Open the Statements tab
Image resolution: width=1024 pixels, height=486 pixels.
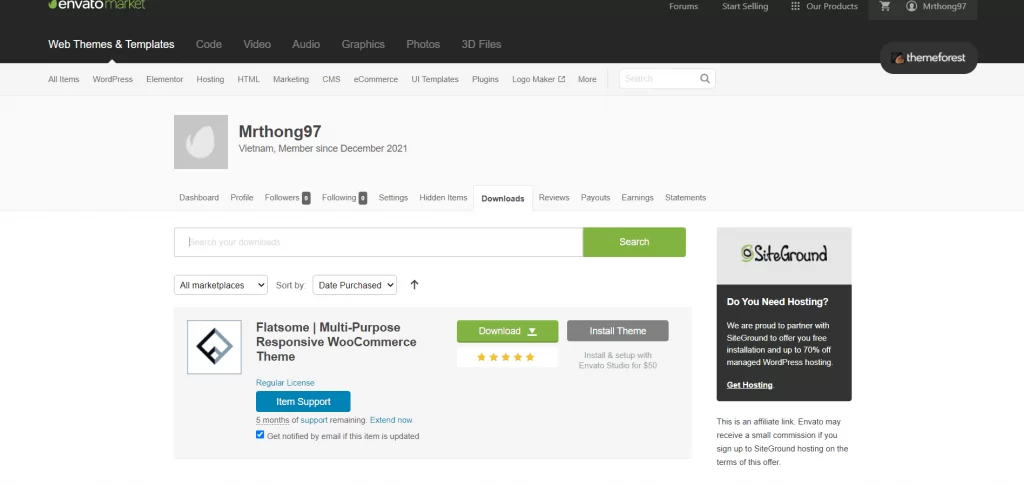click(685, 197)
